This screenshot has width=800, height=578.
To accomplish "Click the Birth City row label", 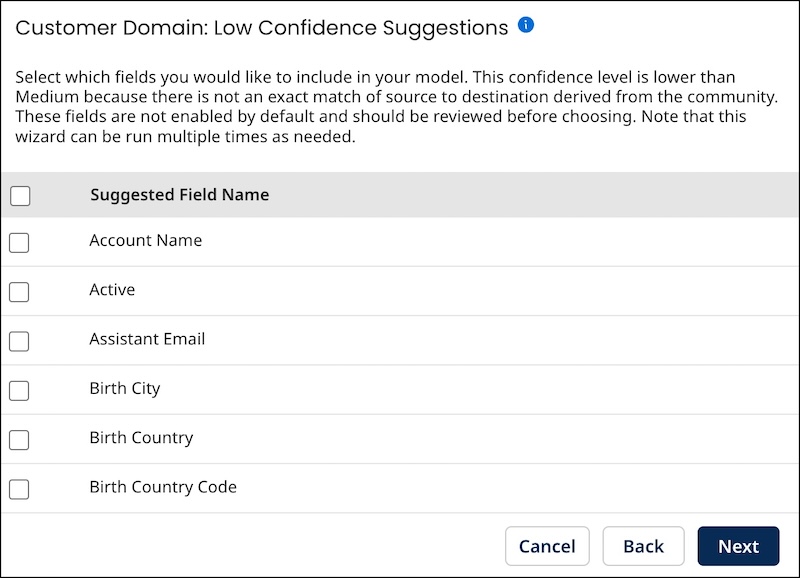I will pyautogui.click(x=124, y=390).
